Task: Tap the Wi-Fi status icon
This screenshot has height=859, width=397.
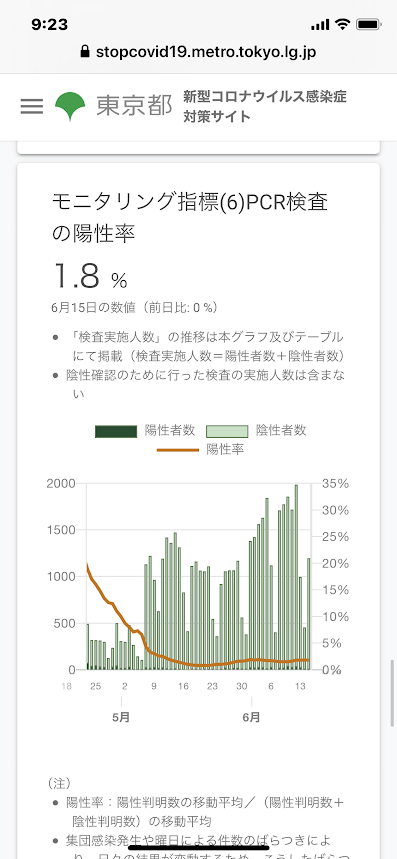Action: 343,24
